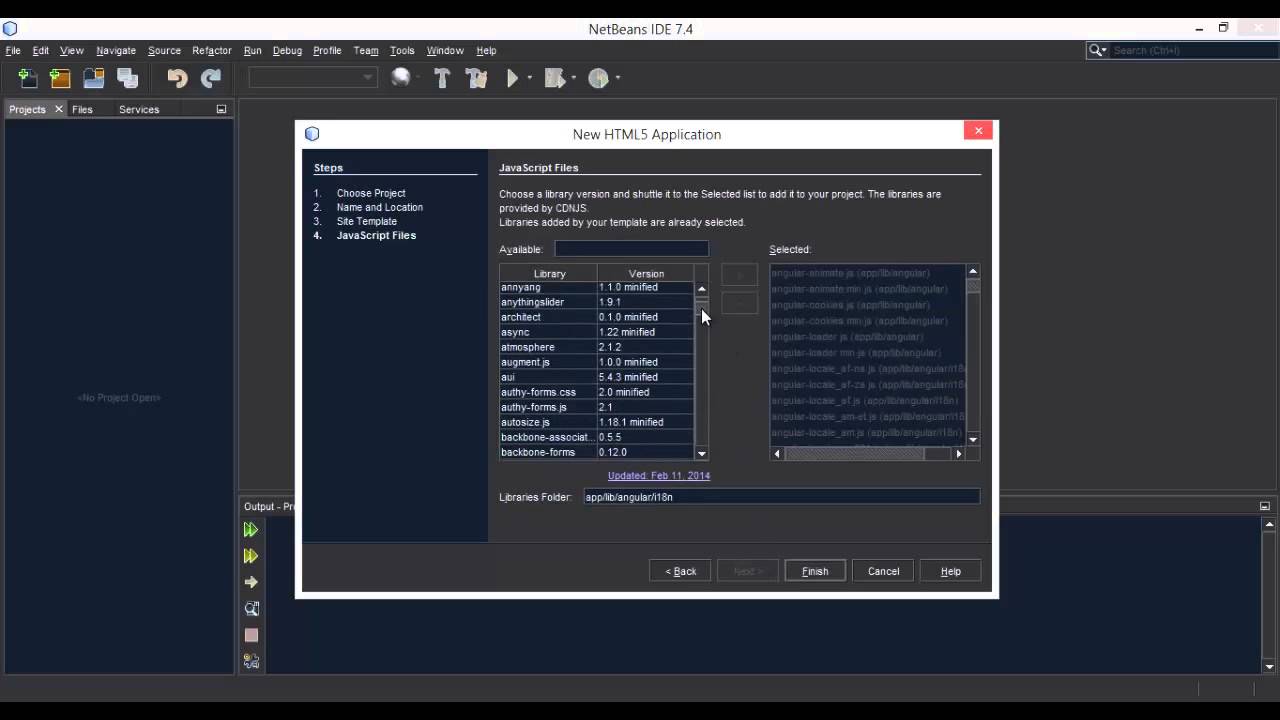Select the Projects tab
The image size is (1280, 720).
point(27,109)
